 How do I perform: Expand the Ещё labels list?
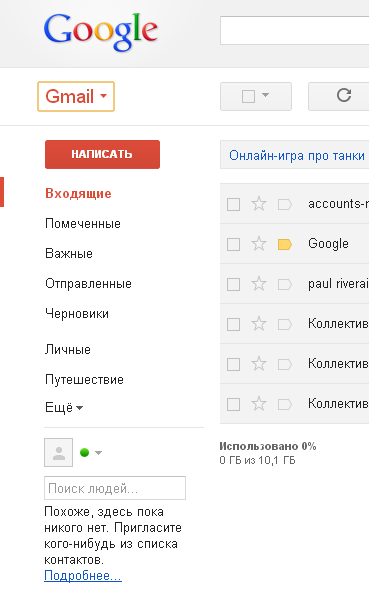point(64,407)
